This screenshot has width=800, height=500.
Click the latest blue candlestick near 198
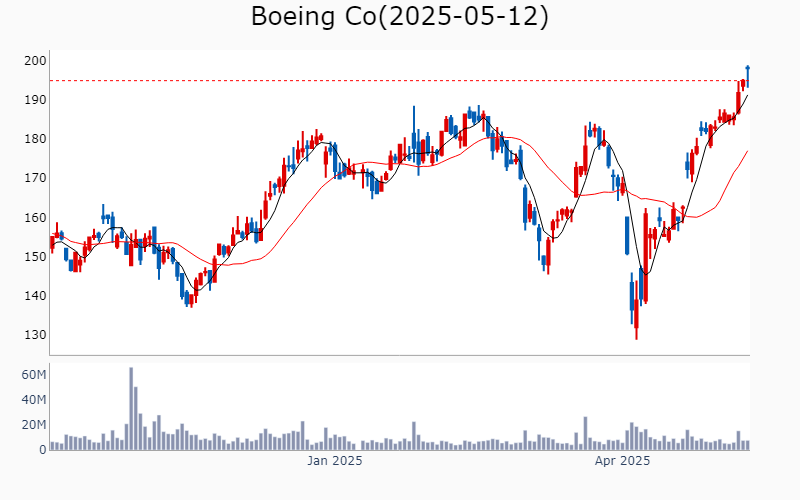pos(747,76)
